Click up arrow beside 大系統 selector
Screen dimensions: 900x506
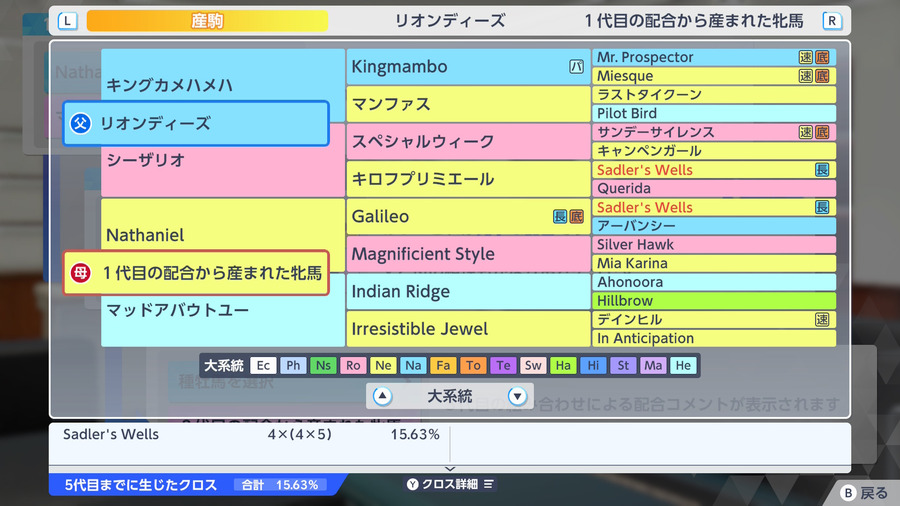(382, 396)
